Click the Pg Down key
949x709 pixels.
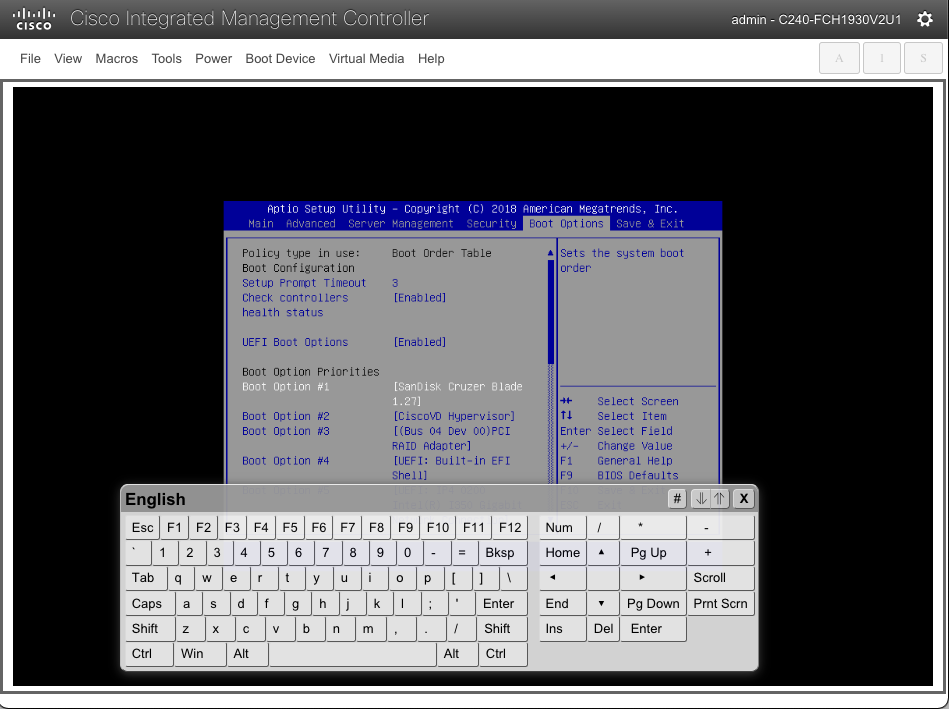[x=653, y=604]
